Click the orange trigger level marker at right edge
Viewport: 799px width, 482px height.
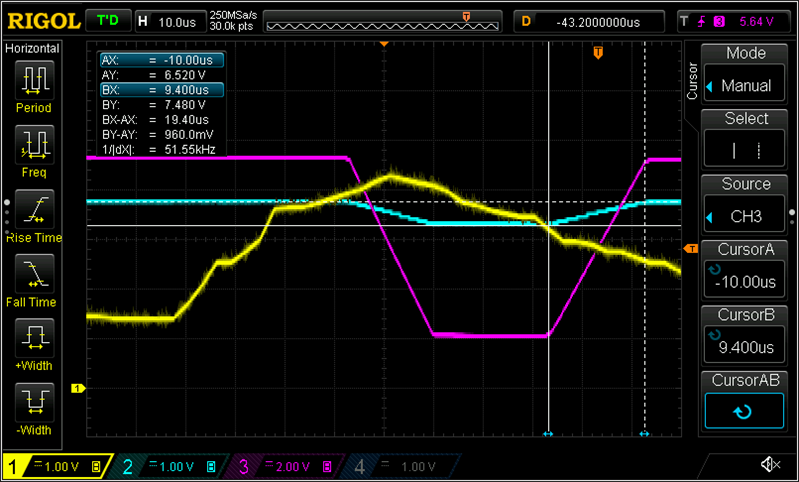[690, 248]
